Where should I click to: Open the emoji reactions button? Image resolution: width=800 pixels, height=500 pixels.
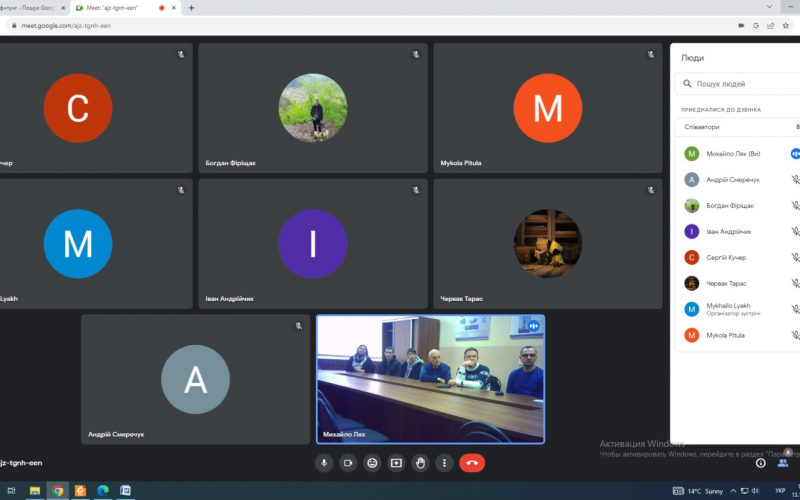pos(372,463)
